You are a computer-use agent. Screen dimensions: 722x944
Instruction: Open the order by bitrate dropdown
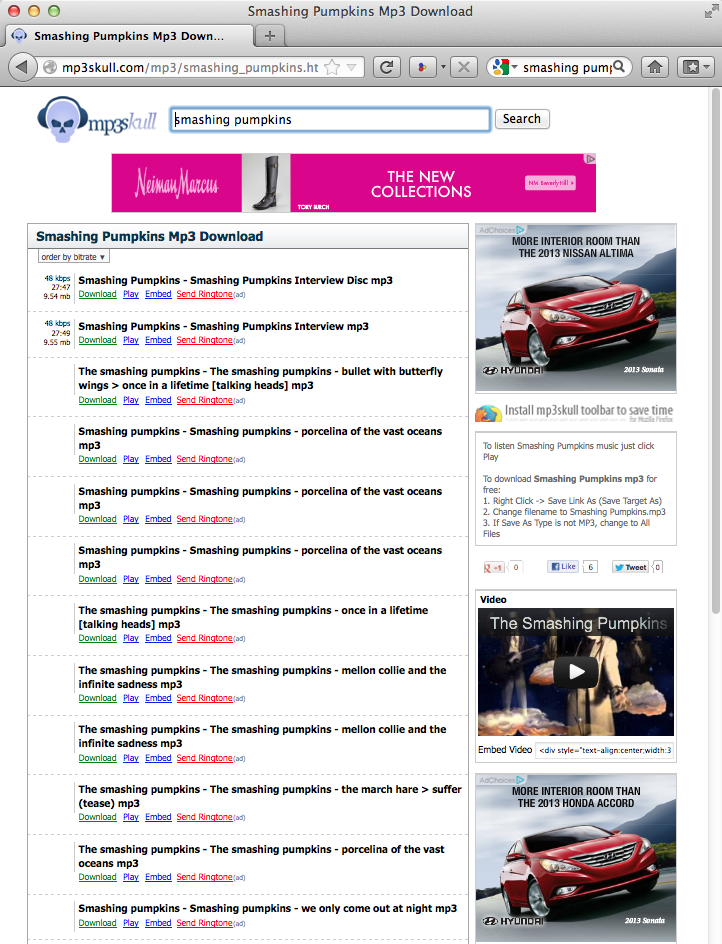point(73,257)
